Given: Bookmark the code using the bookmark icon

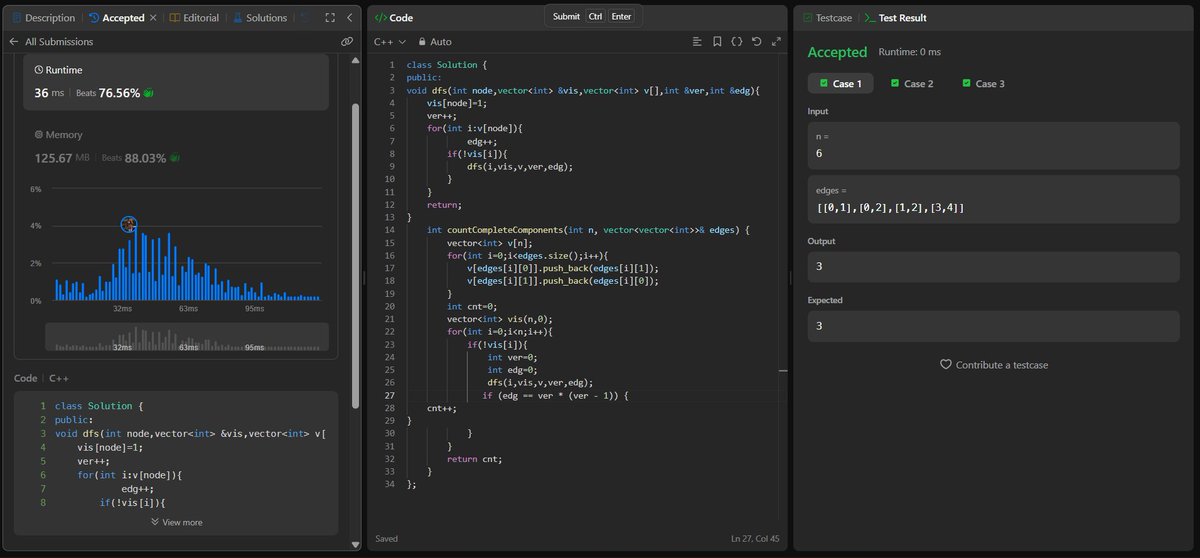Looking at the screenshot, I should tap(717, 42).
